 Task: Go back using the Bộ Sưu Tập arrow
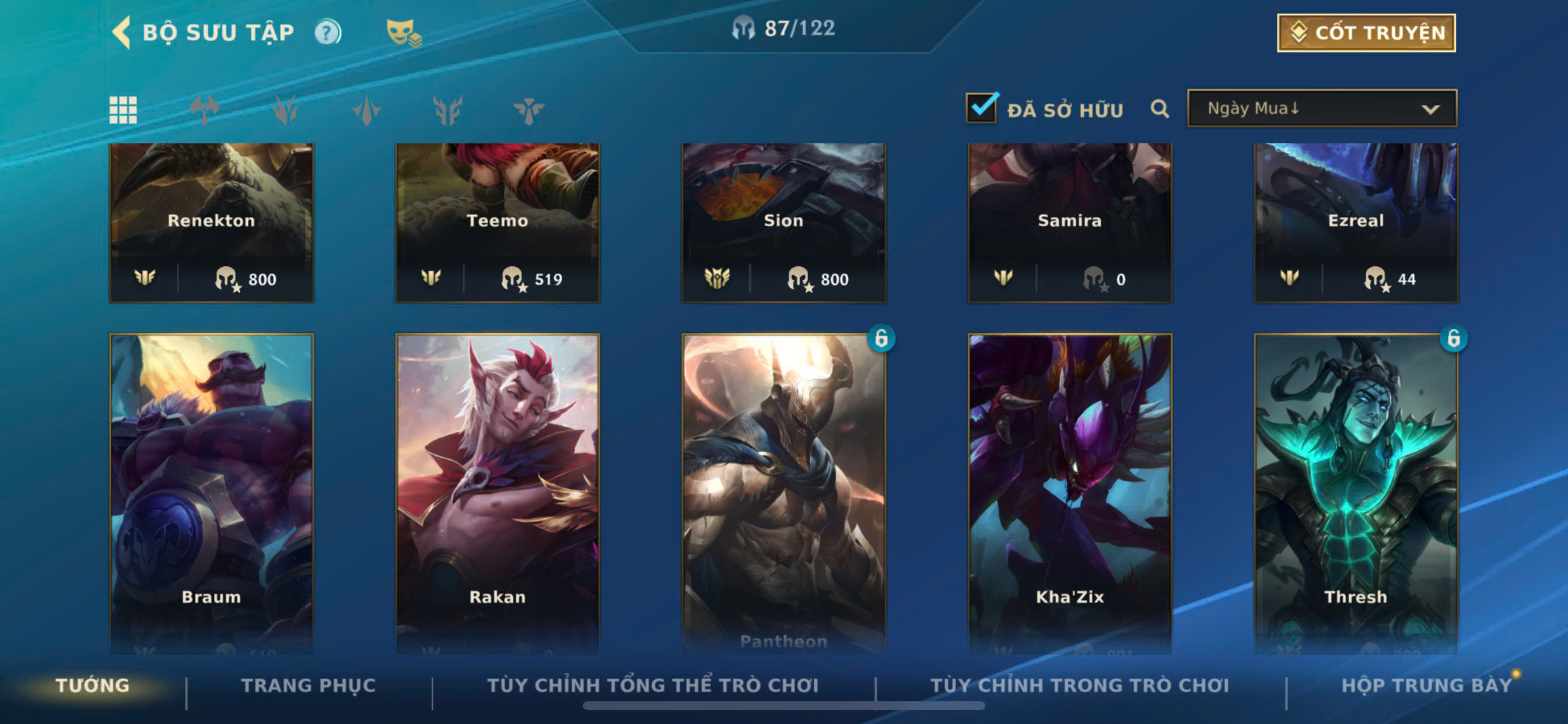121,32
